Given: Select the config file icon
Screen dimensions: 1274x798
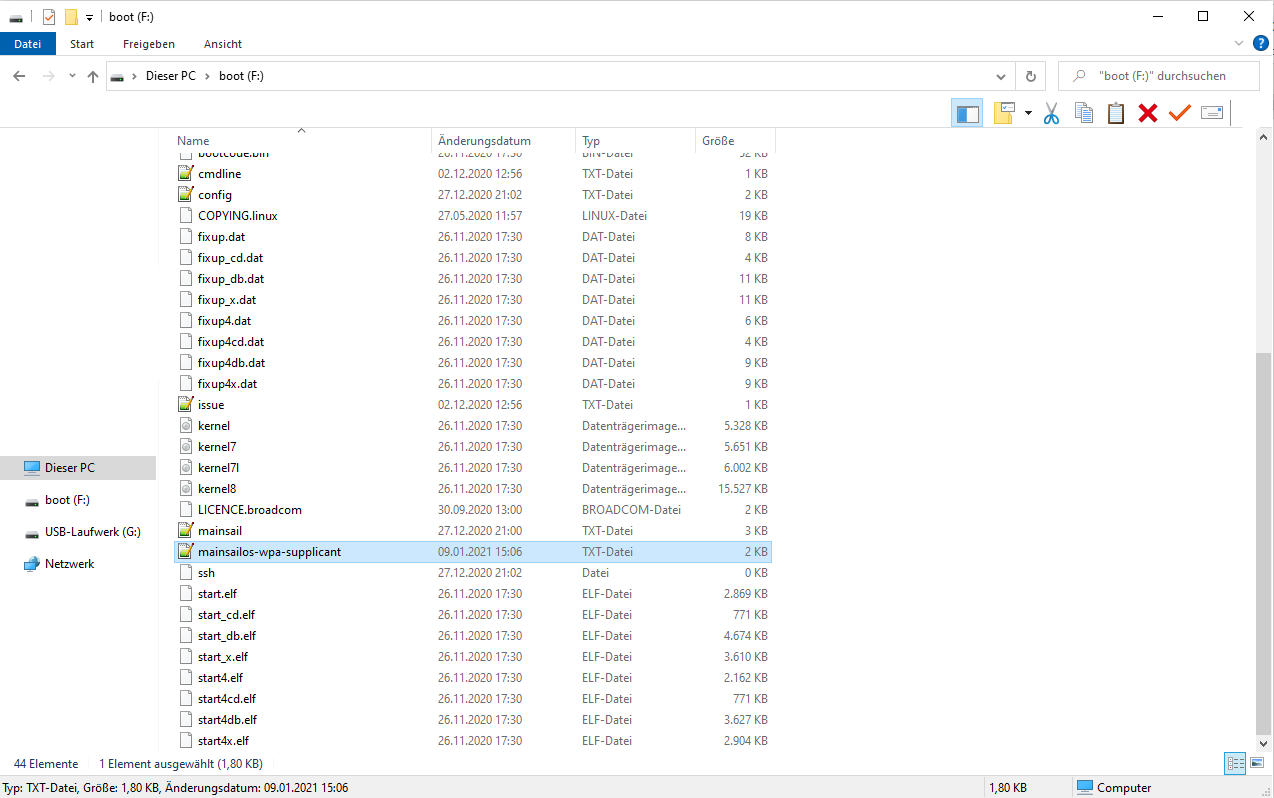Looking at the screenshot, I should coord(185,195).
